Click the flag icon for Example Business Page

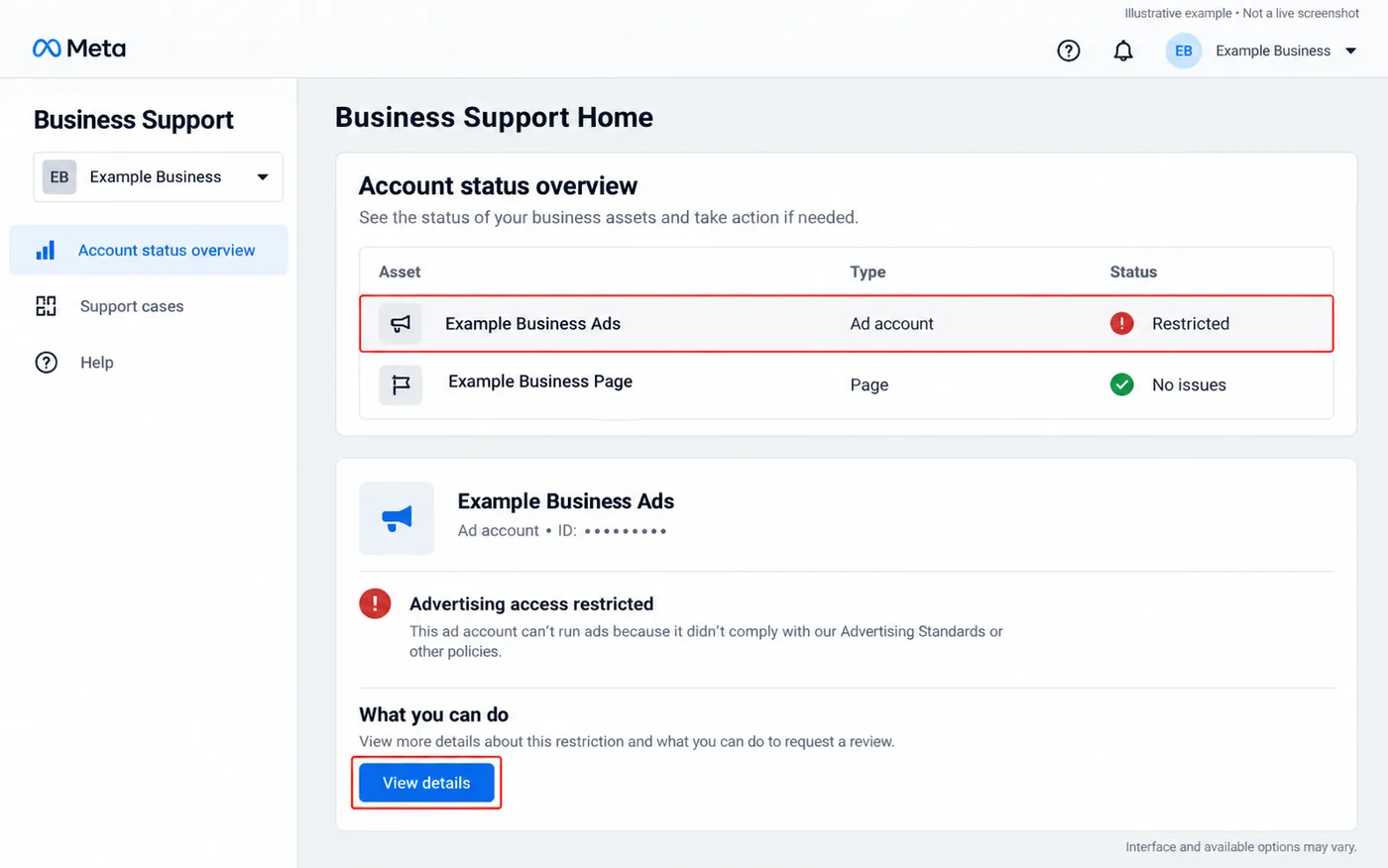[x=401, y=384]
